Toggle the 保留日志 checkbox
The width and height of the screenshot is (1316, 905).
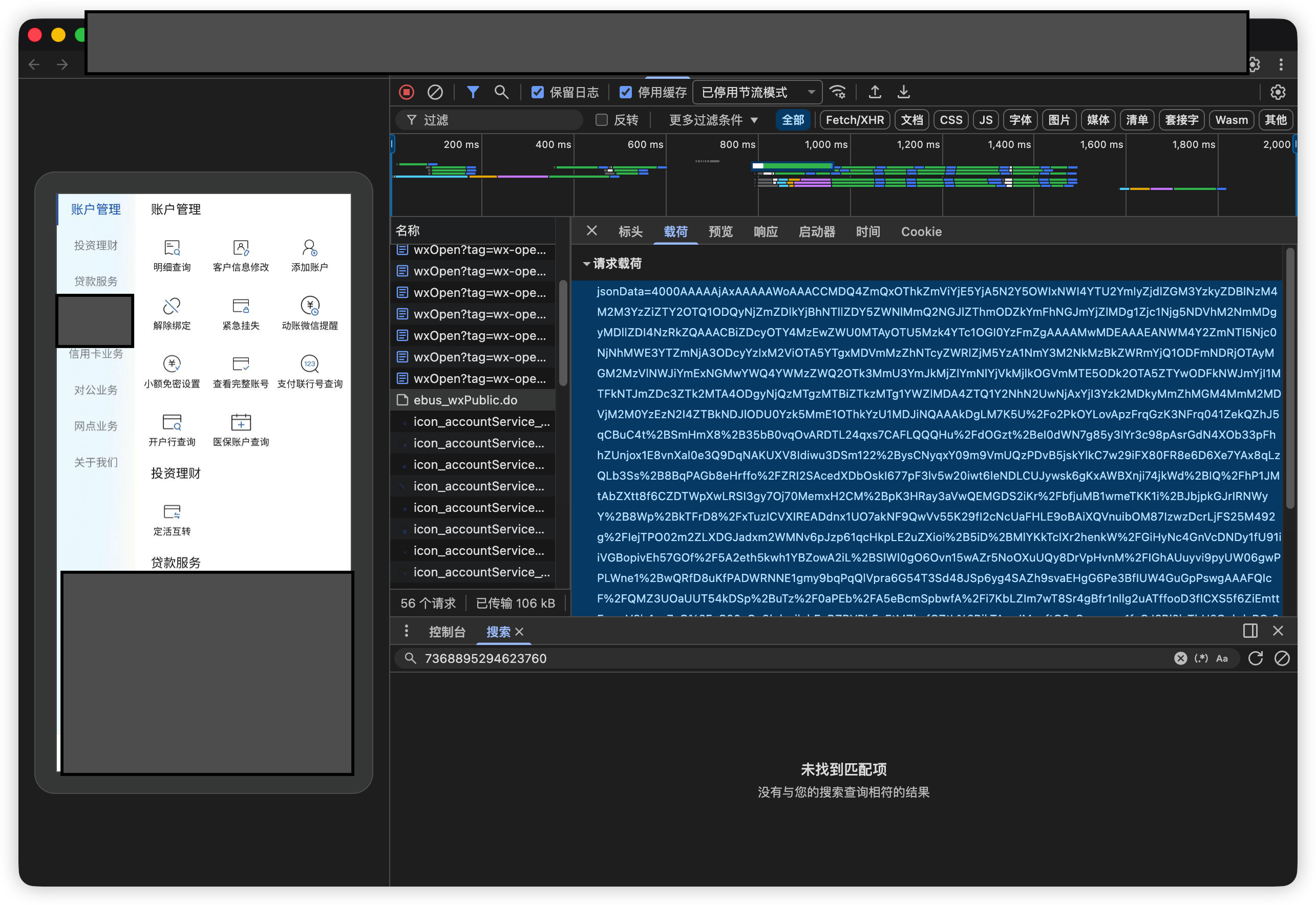click(x=537, y=92)
